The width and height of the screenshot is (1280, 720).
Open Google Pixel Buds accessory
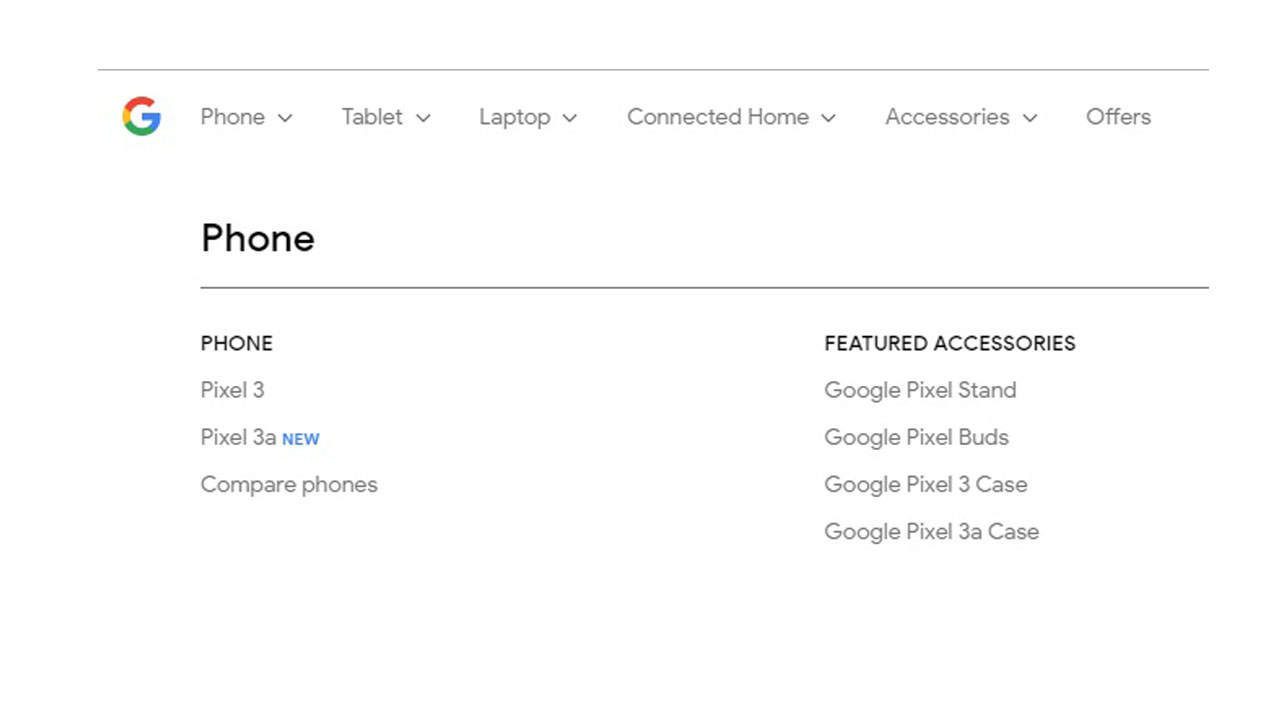916,437
